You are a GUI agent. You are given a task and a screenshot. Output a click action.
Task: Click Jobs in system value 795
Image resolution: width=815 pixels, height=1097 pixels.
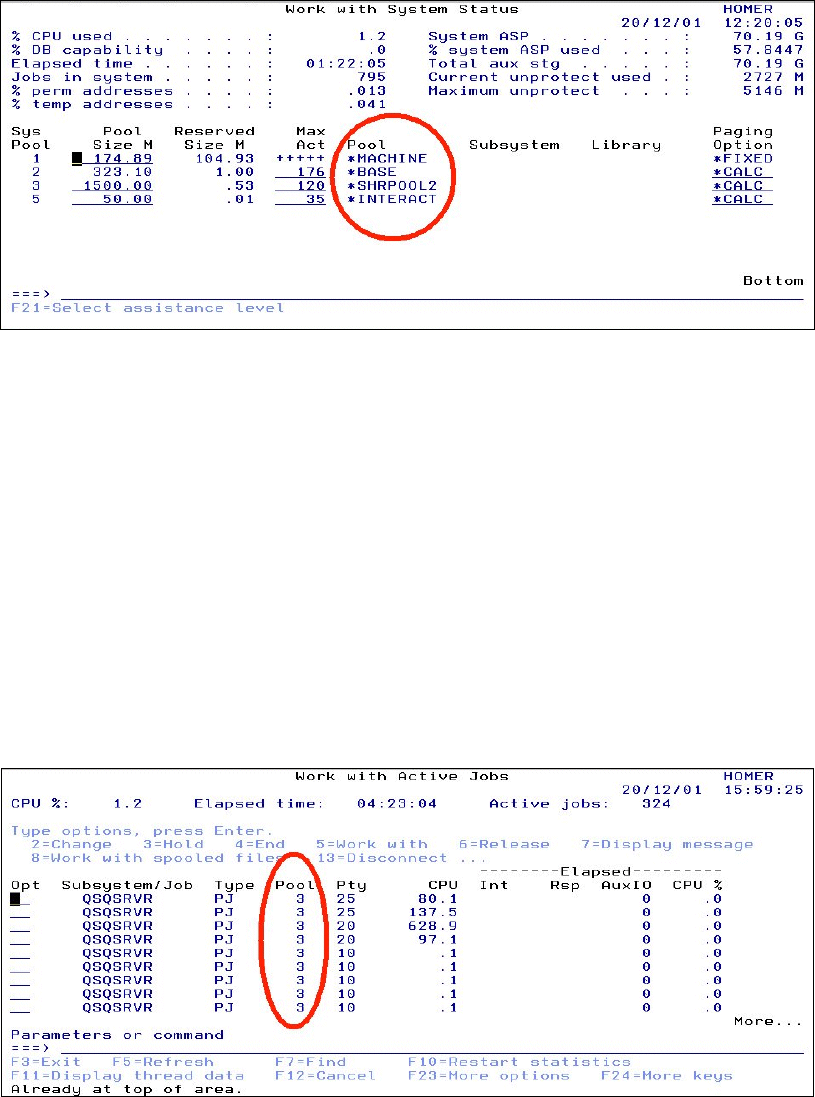click(x=371, y=78)
